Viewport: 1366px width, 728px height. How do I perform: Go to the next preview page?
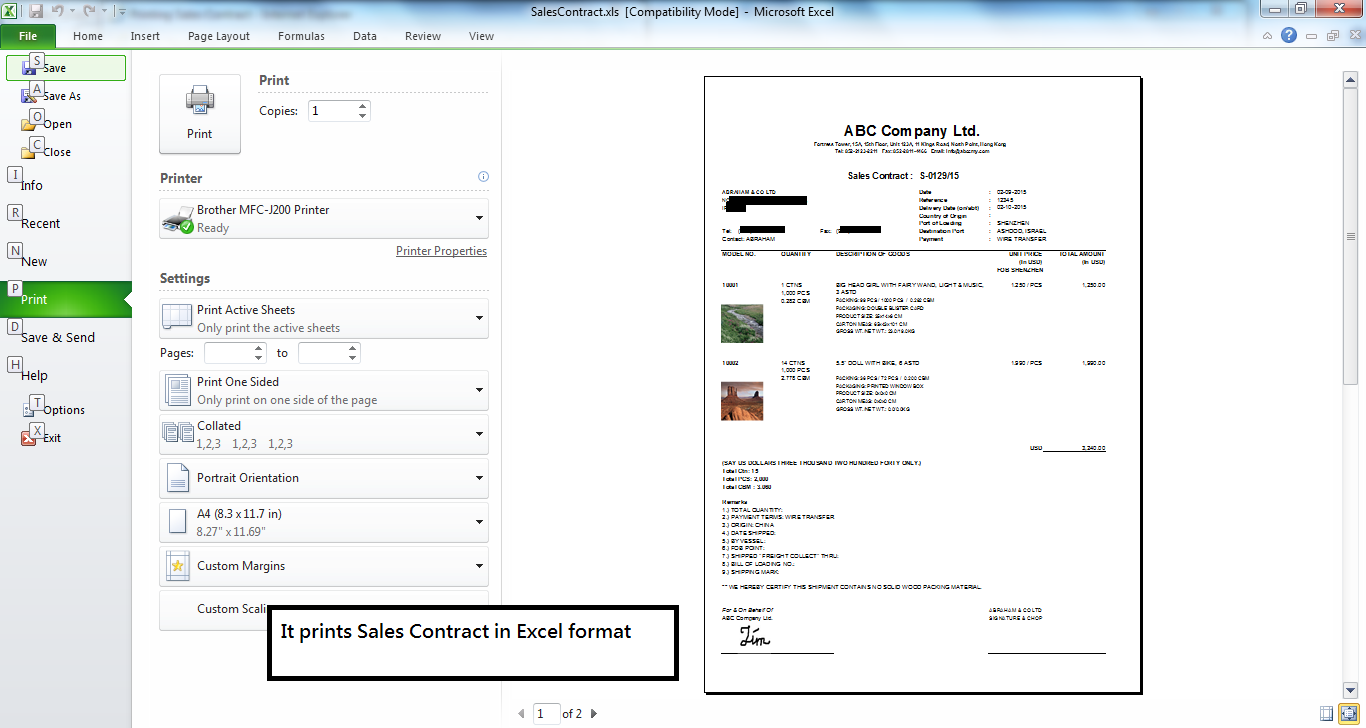[x=594, y=714]
